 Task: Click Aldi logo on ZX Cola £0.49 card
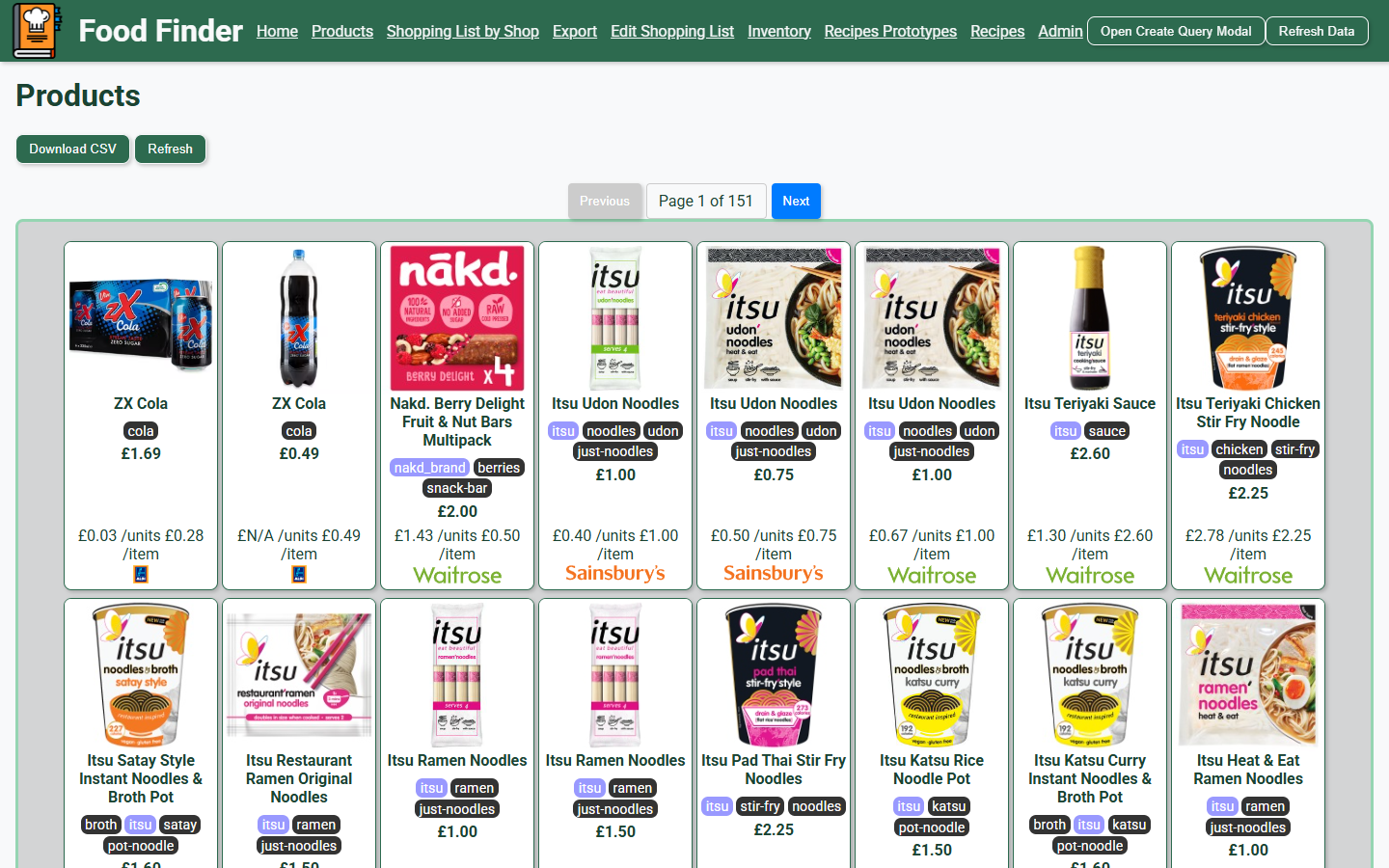[x=299, y=575]
